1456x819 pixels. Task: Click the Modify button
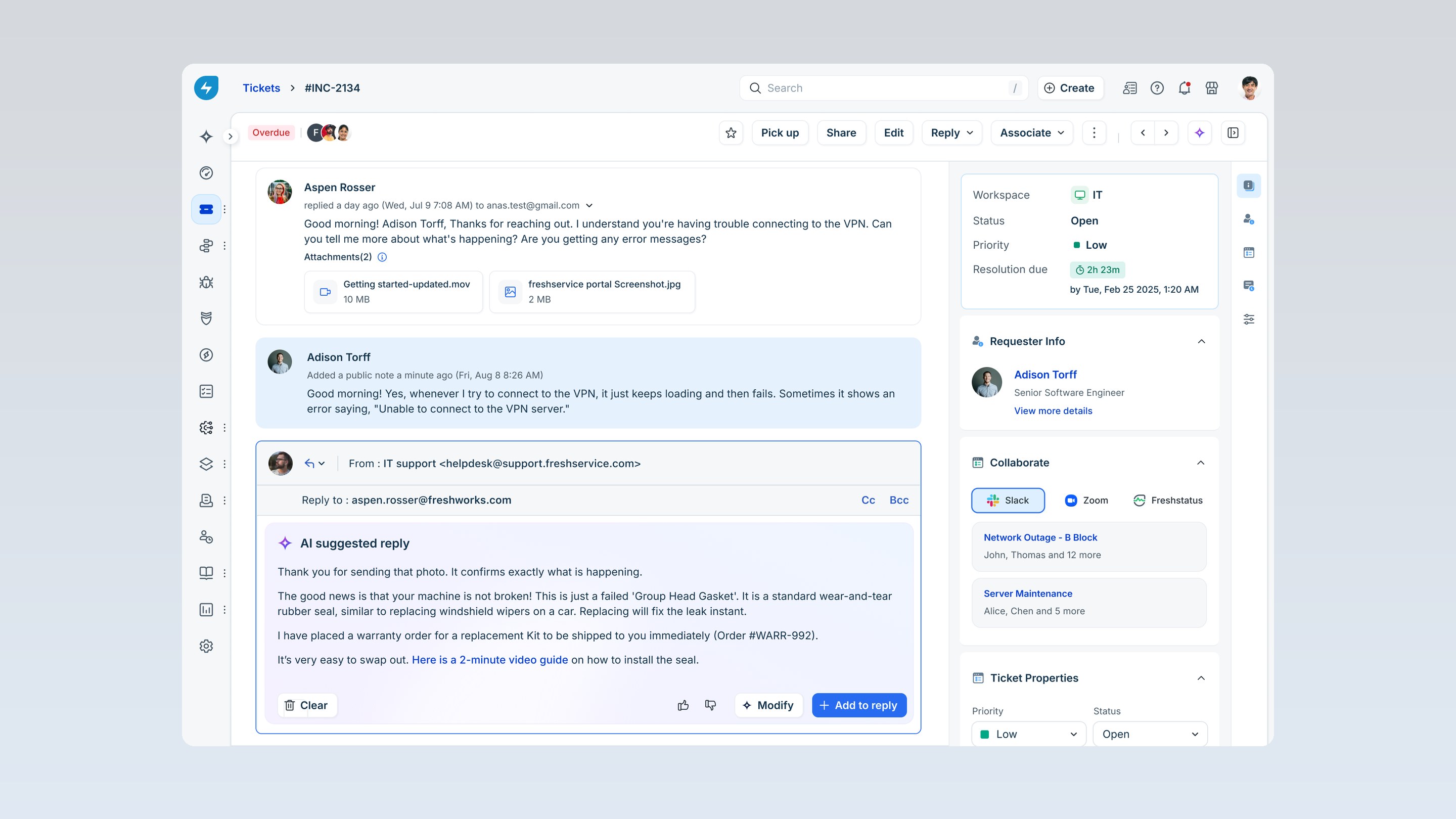coord(768,705)
